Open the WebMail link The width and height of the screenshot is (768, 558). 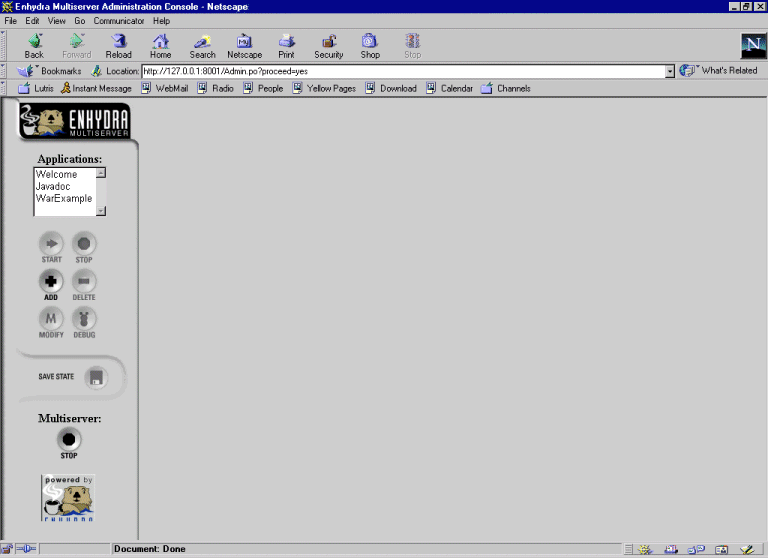(x=165, y=88)
